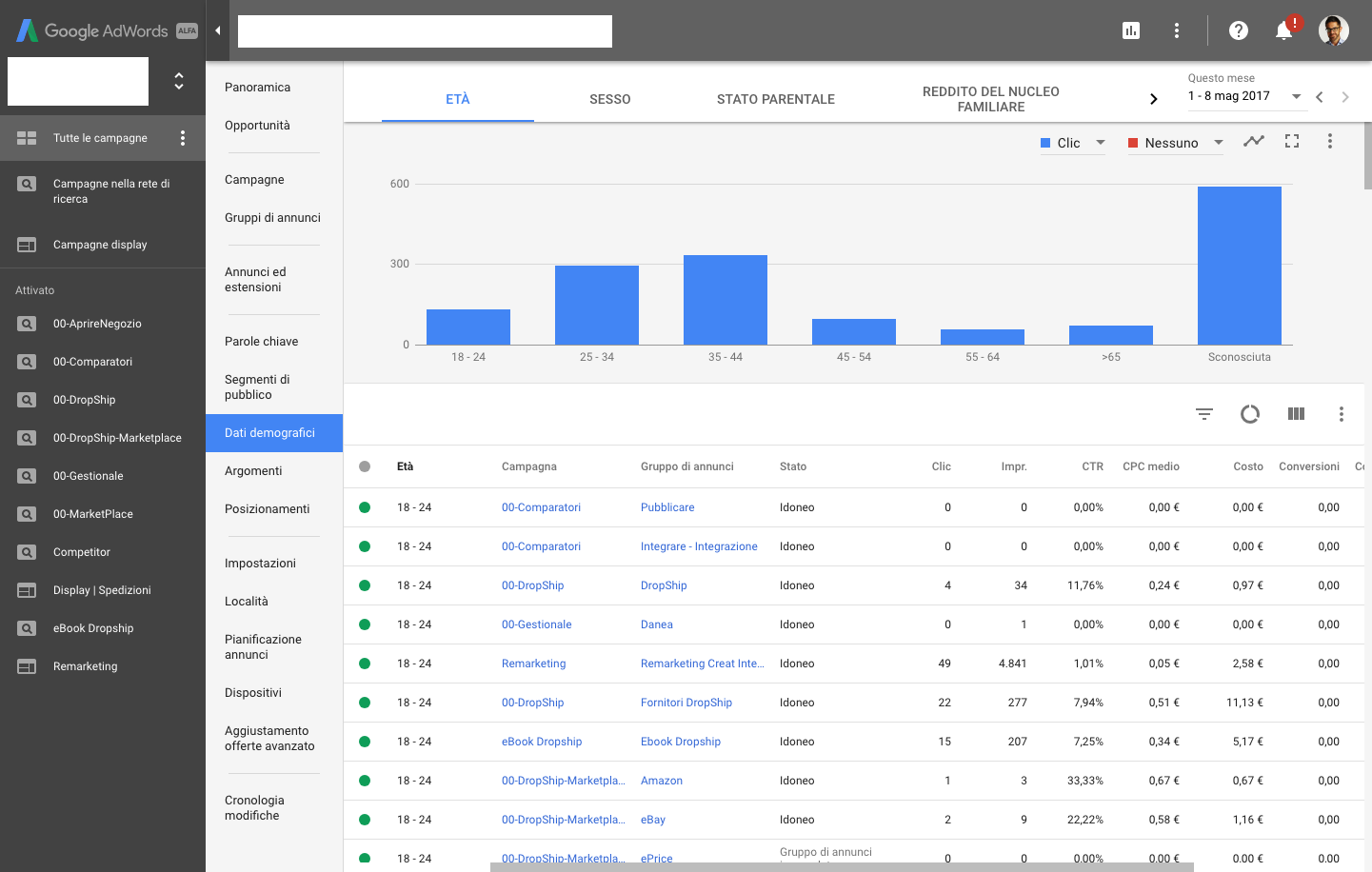Open more options next to Tutte le campagne

coord(183,138)
